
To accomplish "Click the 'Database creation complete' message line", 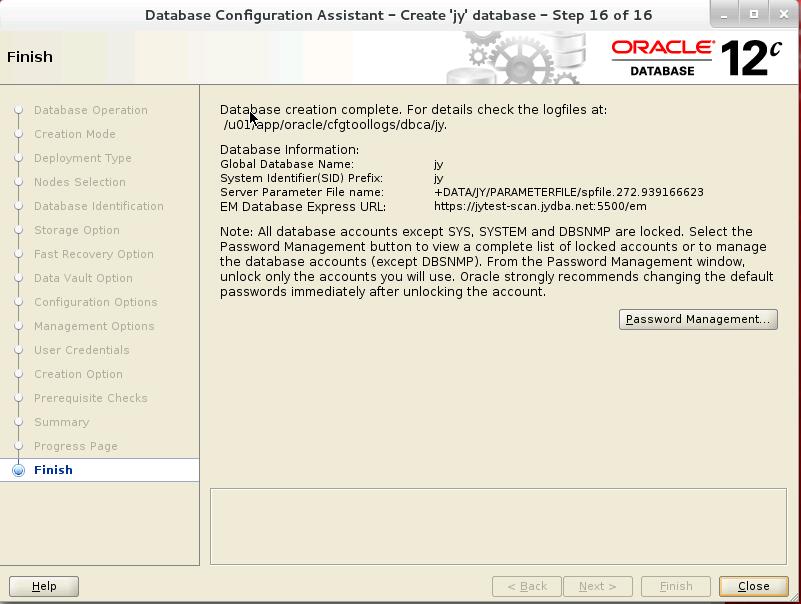I will click(413, 110).
